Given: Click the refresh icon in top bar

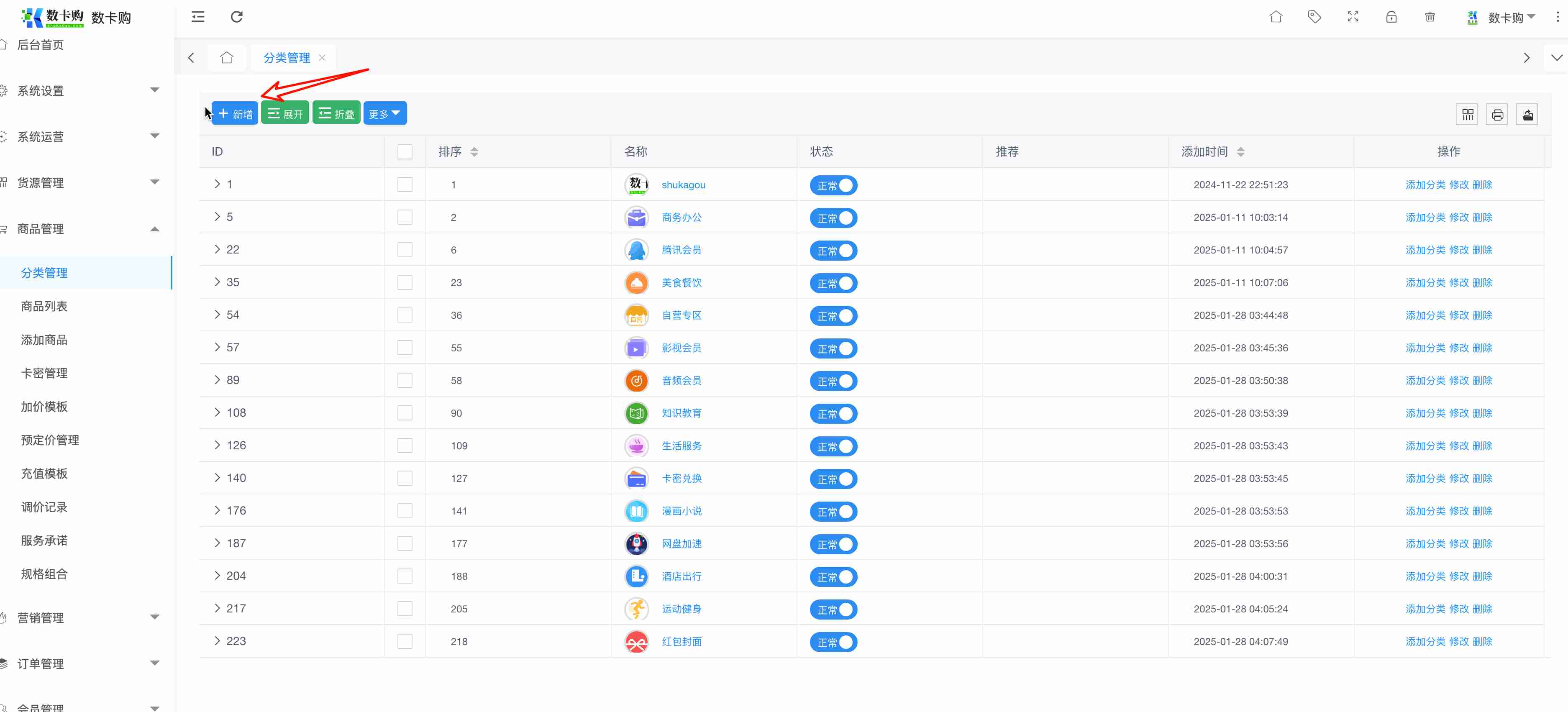Looking at the screenshot, I should [237, 17].
